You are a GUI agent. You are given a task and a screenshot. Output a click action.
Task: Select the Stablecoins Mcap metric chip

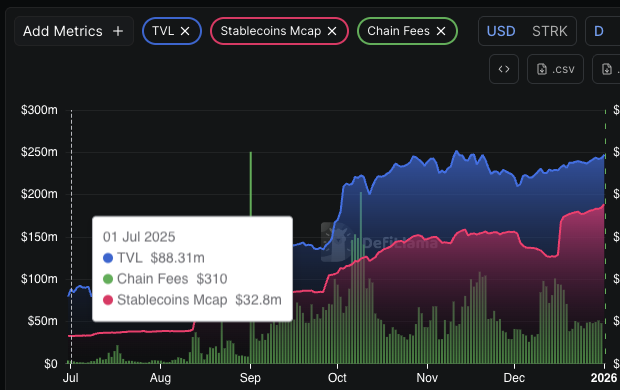click(279, 31)
